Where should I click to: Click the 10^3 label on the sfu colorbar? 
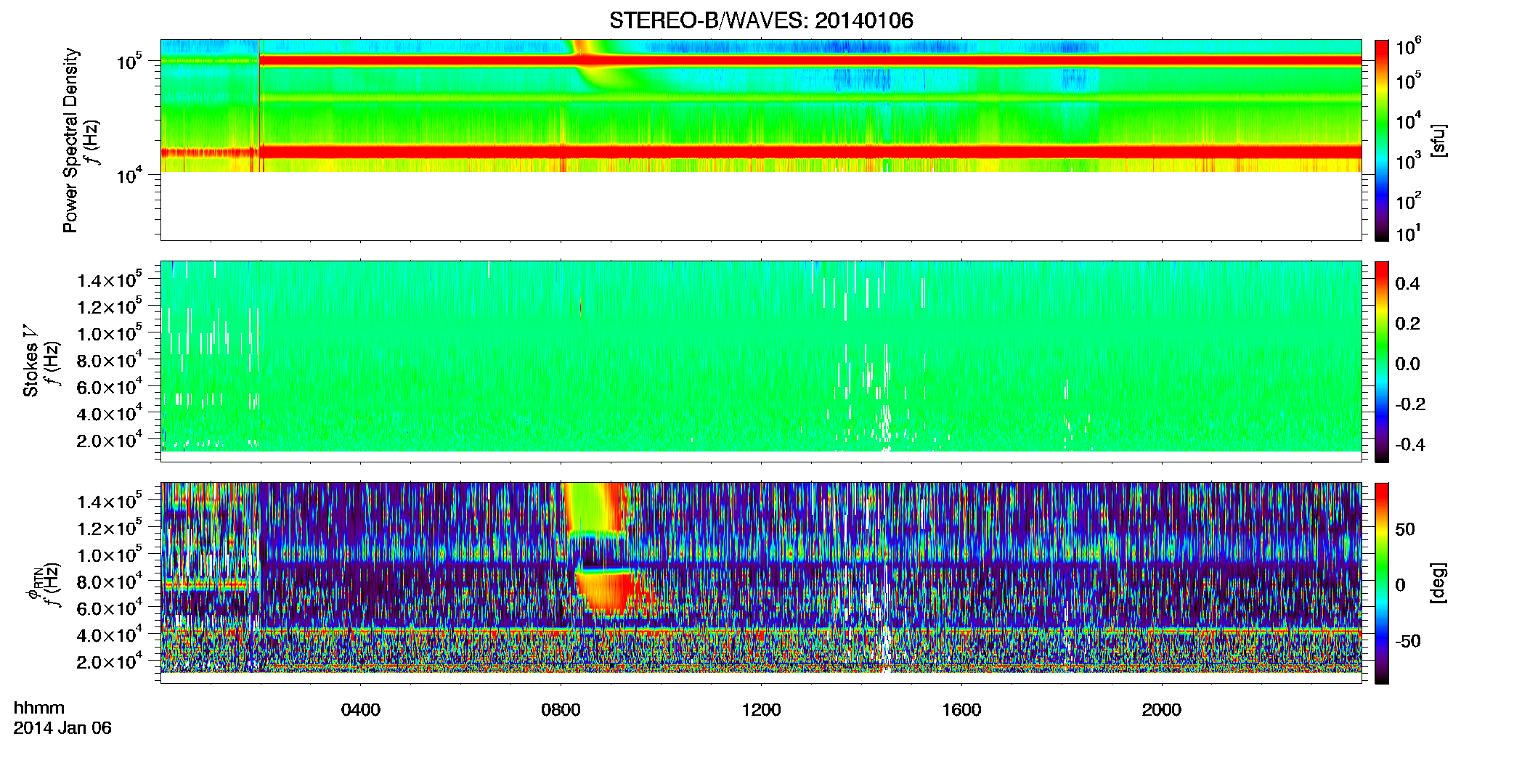click(1409, 161)
